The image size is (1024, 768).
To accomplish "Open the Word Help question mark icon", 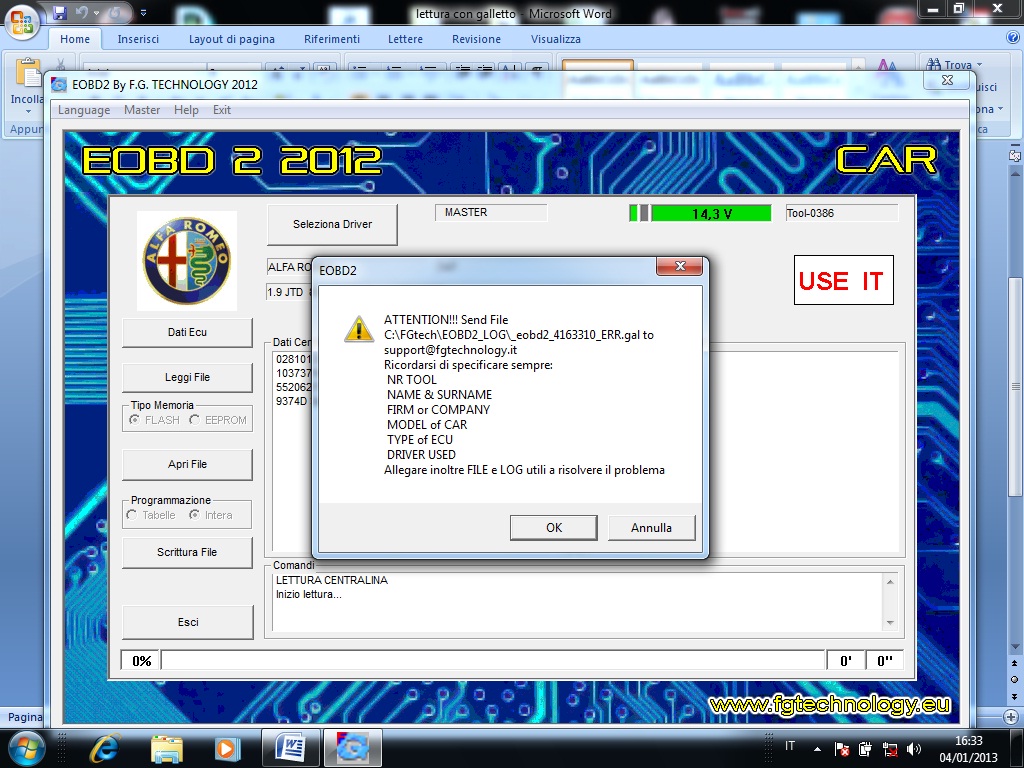I will (x=1013, y=38).
